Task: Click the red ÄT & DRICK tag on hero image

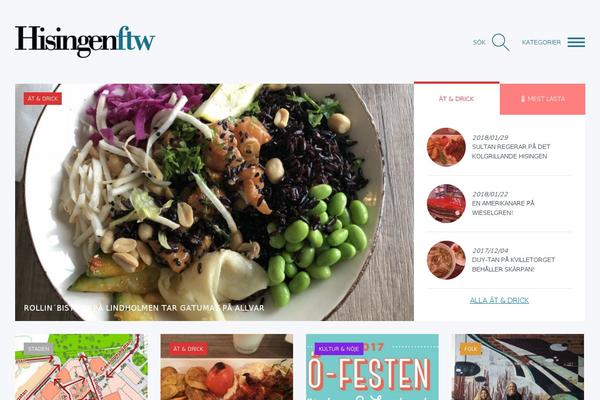Action: [42, 98]
